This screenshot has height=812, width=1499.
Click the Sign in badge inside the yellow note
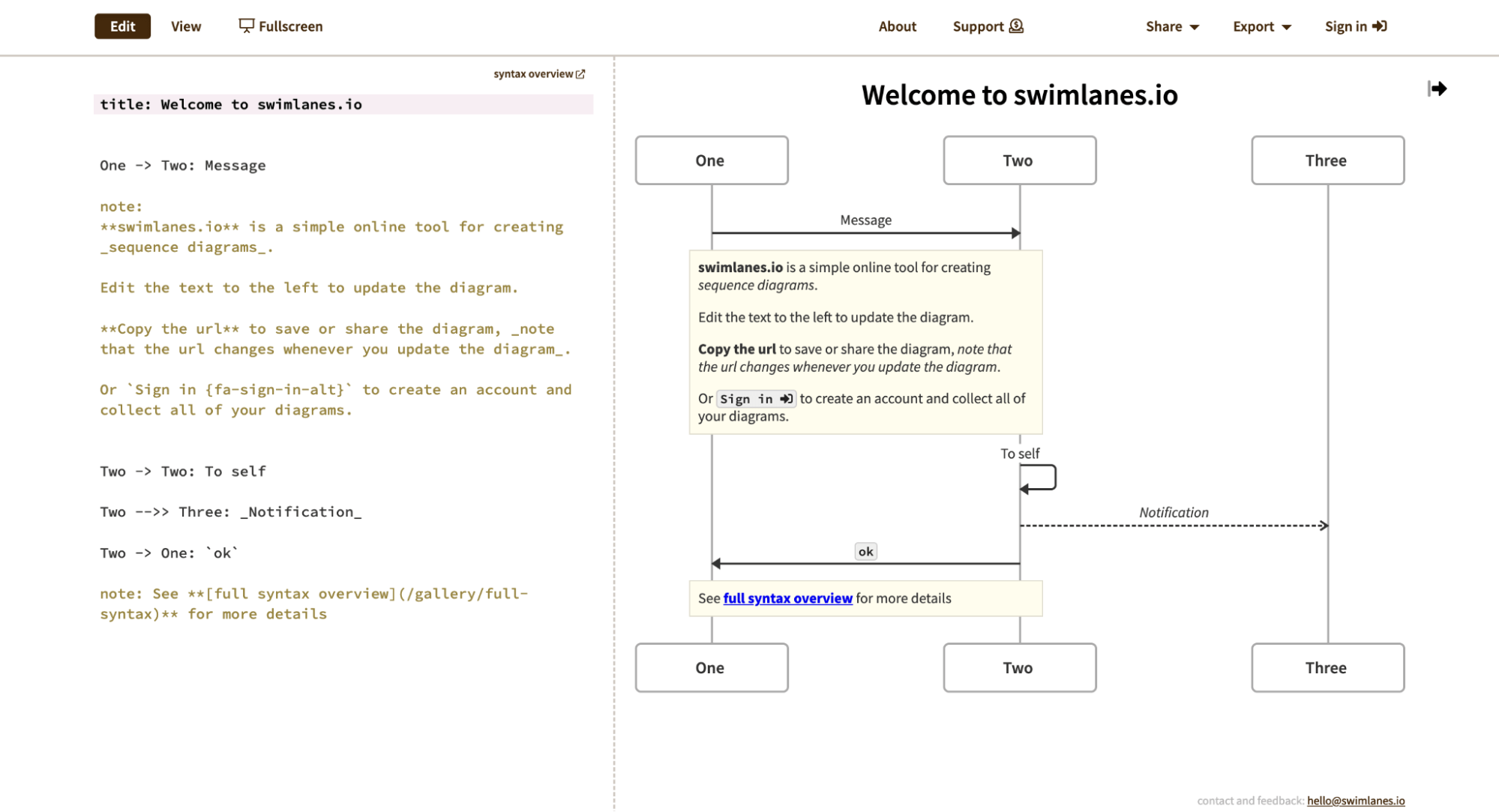tap(756, 398)
